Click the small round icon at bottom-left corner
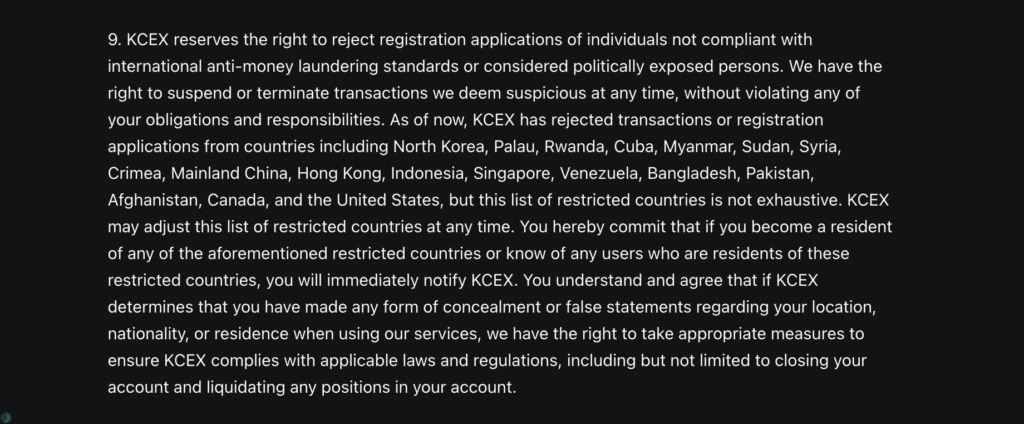Image resolution: width=1024 pixels, height=424 pixels. click(6, 416)
